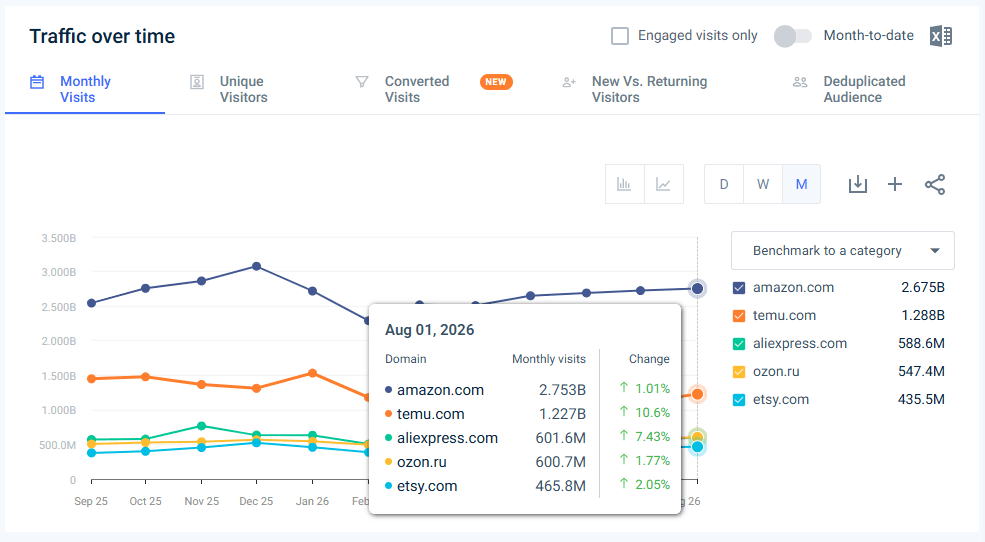985x542 pixels.
Task: Click the 10.6% change value
Action: pyautogui.click(x=652, y=413)
